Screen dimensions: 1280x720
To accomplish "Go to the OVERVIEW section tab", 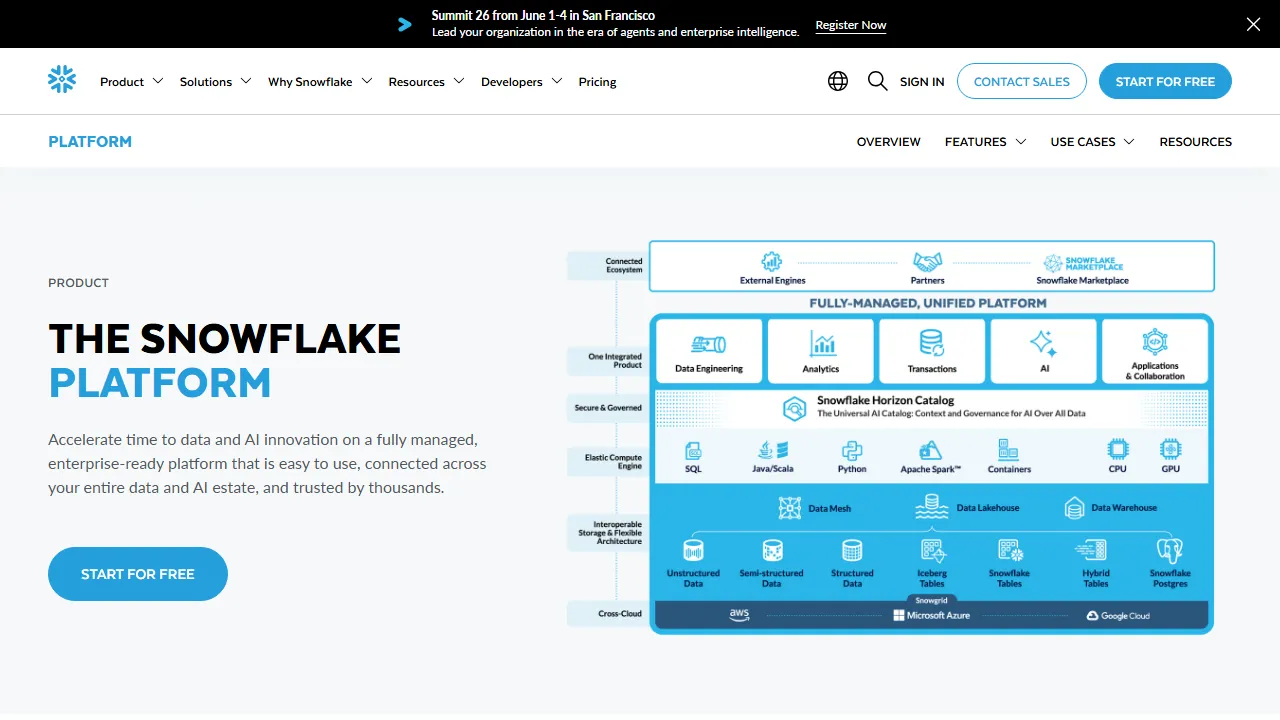I will pos(889,142).
